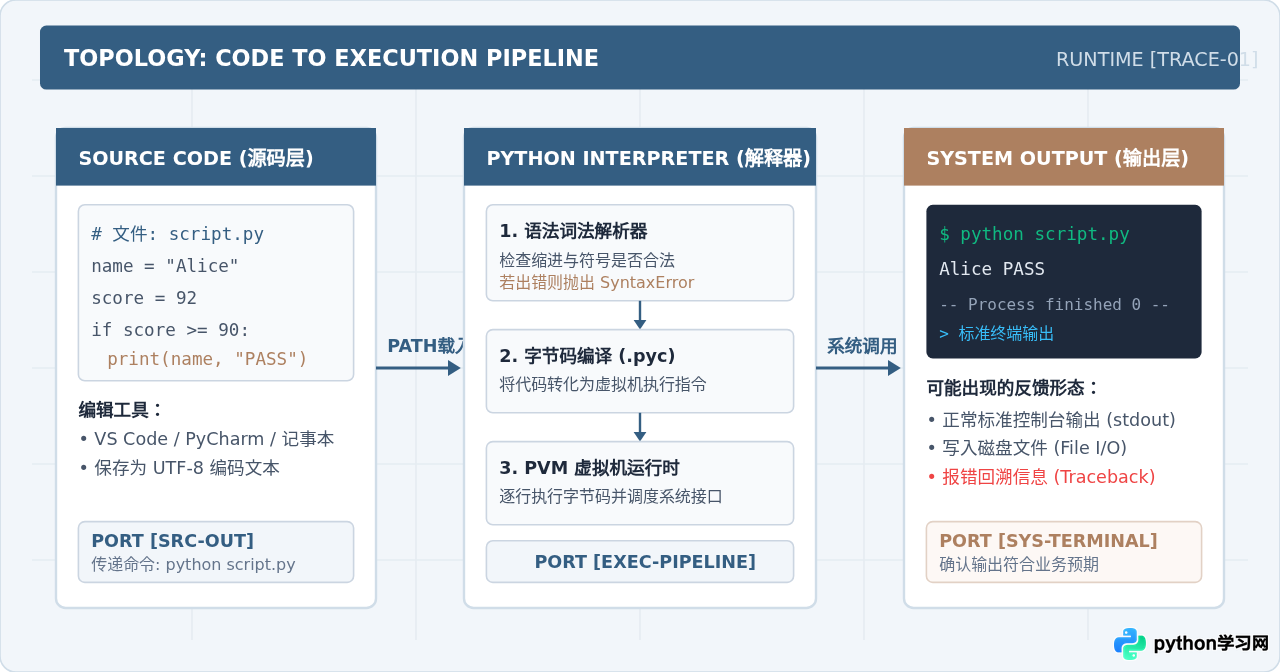Click the PATH载入 arrow label

(427, 346)
